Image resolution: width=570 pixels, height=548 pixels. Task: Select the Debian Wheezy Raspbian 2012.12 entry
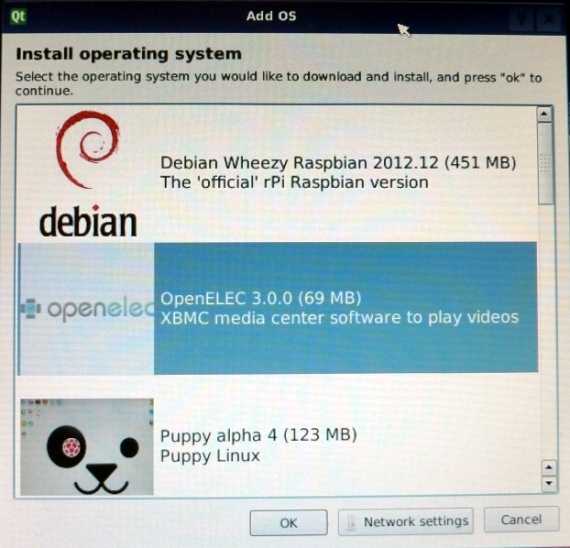tap(277, 173)
